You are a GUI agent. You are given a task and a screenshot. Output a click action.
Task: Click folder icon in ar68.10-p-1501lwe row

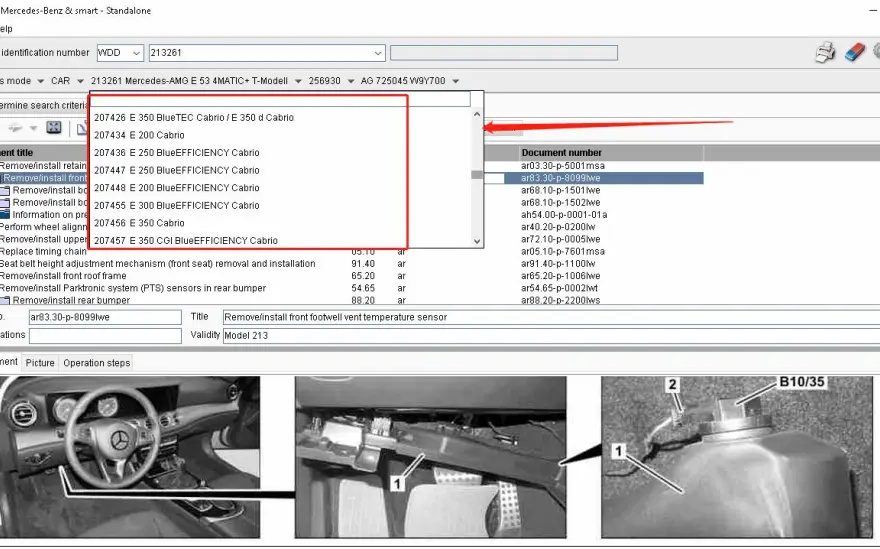pyautogui.click(x=4, y=190)
